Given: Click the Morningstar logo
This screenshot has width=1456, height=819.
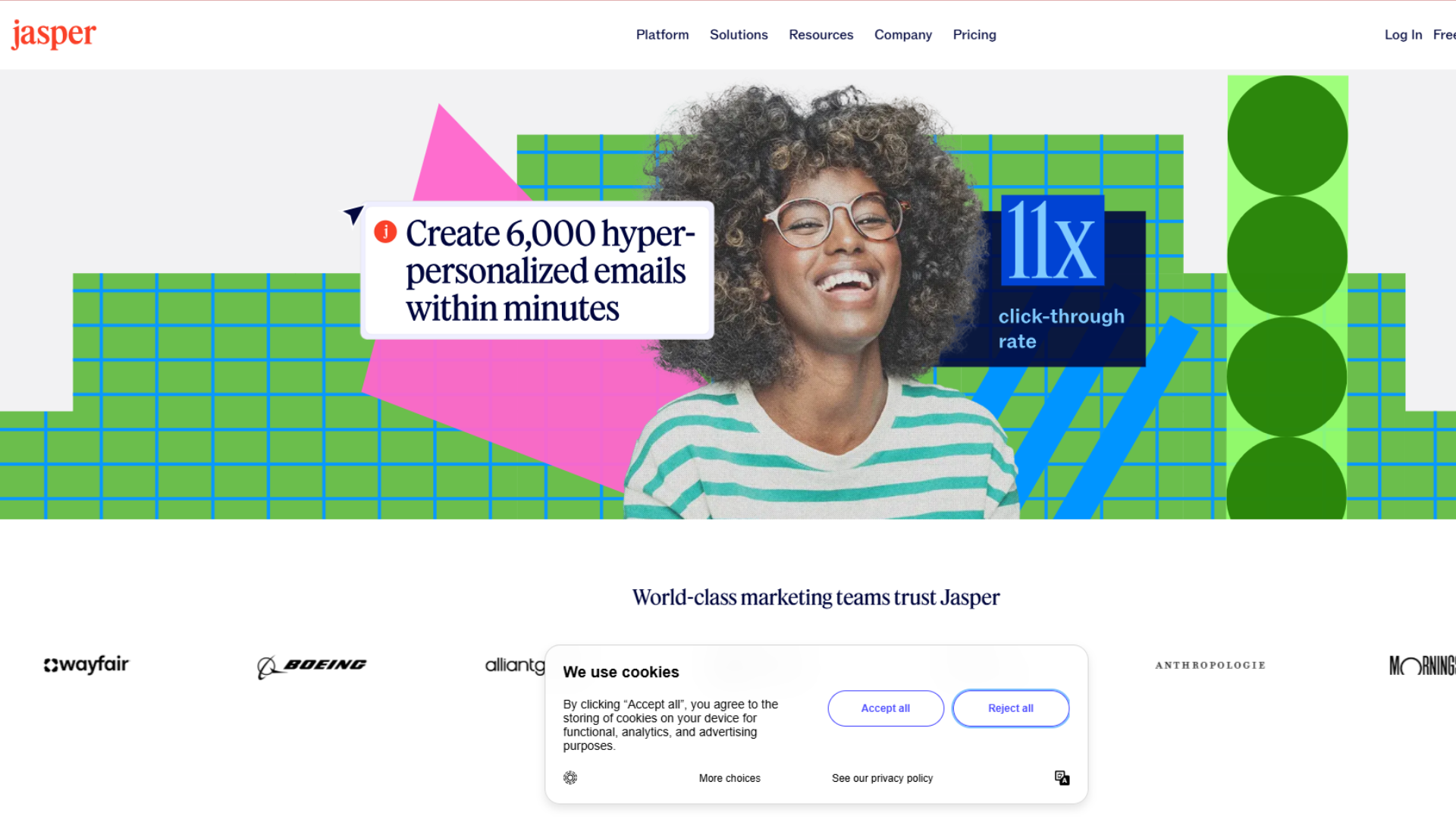Looking at the screenshot, I should click(1422, 666).
